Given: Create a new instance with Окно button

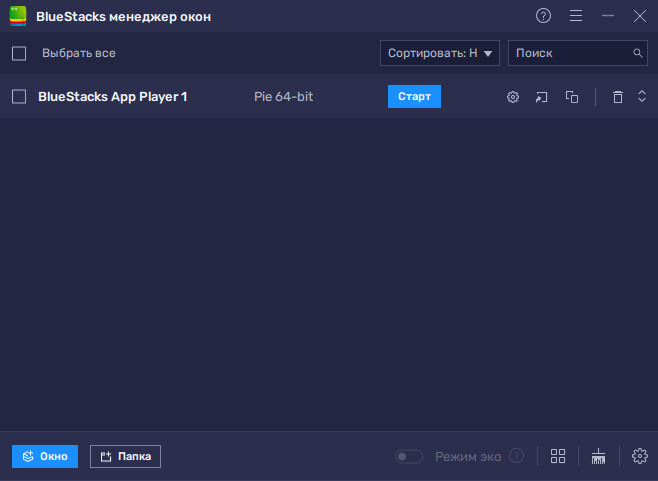Looking at the screenshot, I should (x=45, y=456).
